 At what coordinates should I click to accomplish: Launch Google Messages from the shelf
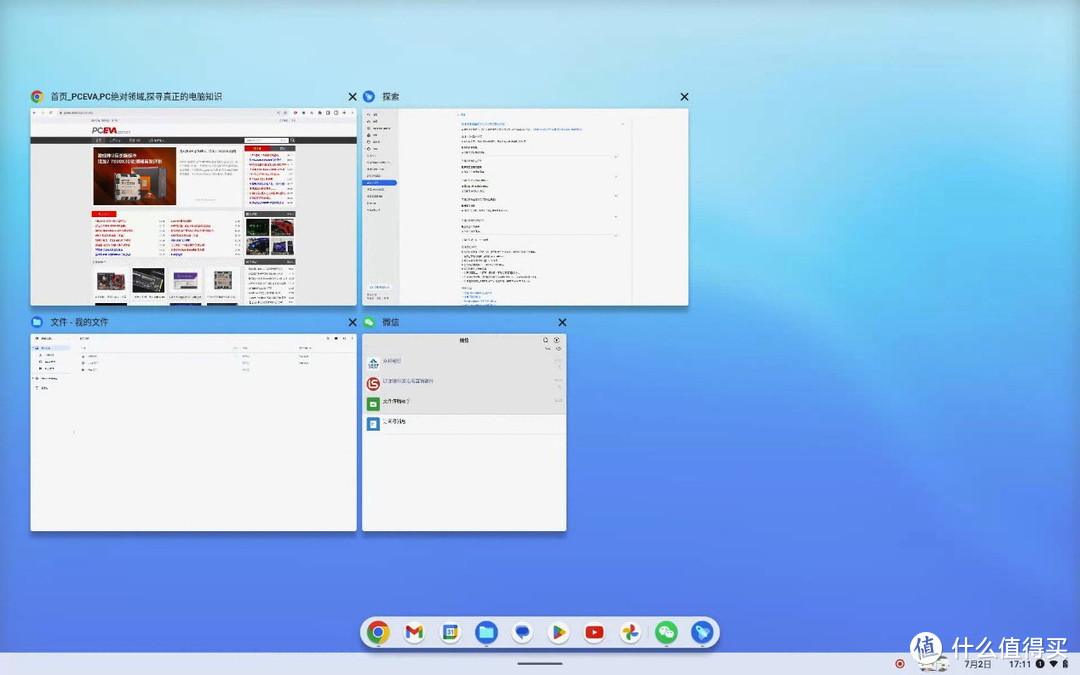[x=522, y=632]
